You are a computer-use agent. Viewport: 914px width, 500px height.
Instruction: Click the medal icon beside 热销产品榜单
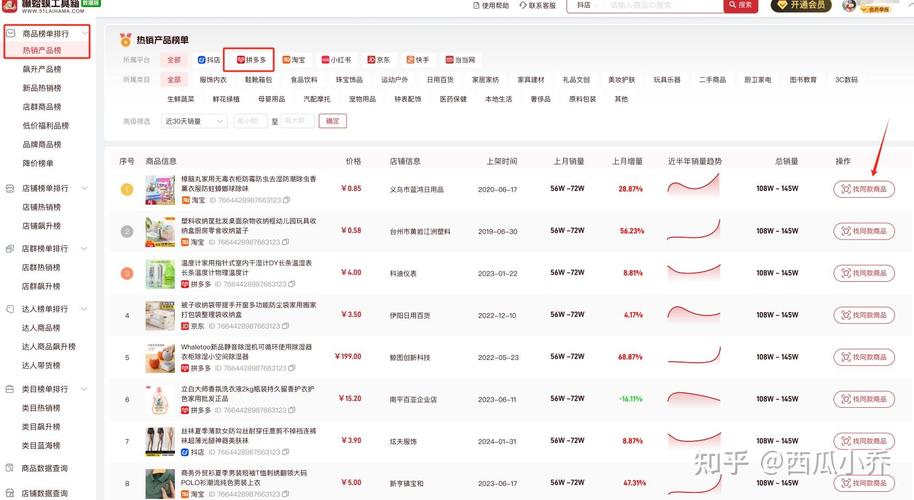click(125, 40)
